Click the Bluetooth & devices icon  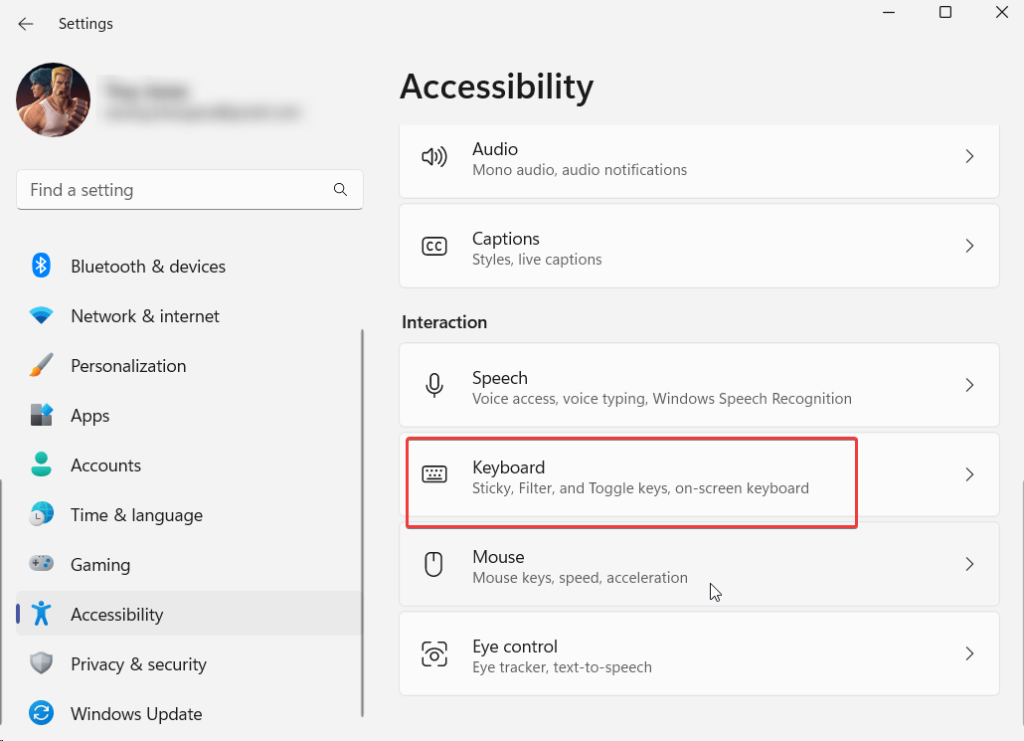tap(41, 266)
